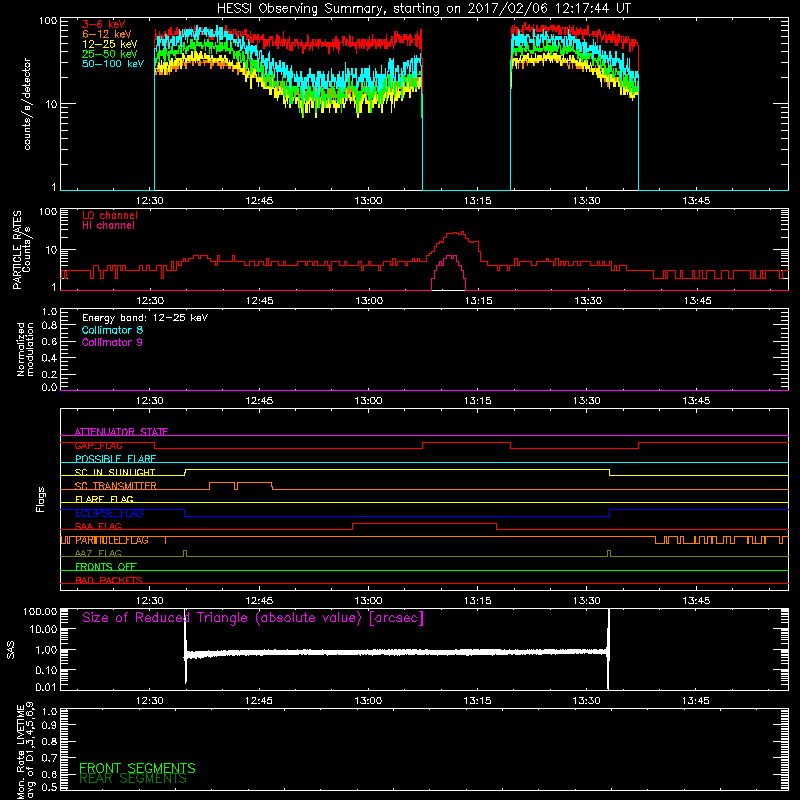The image size is (800, 800).
Task: Click the ATTENUATOR_STATE flag label
Action: (x=121, y=432)
